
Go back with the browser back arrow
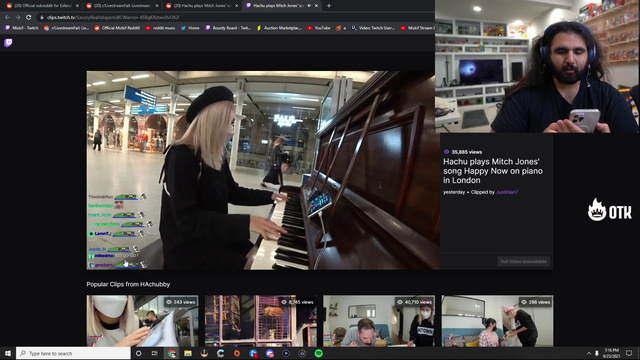[x=7, y=18]
